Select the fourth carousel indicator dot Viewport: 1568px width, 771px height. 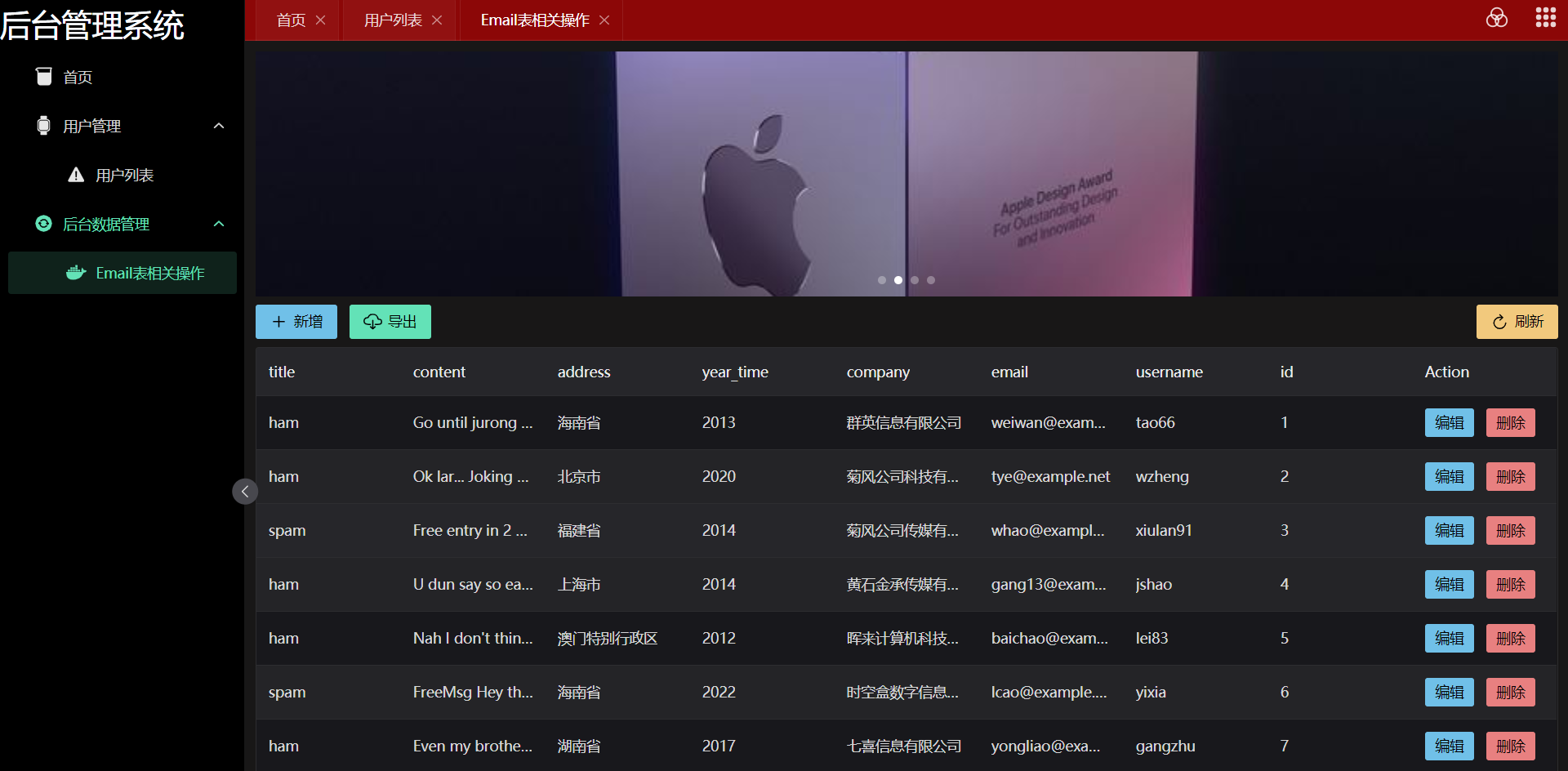931,280
